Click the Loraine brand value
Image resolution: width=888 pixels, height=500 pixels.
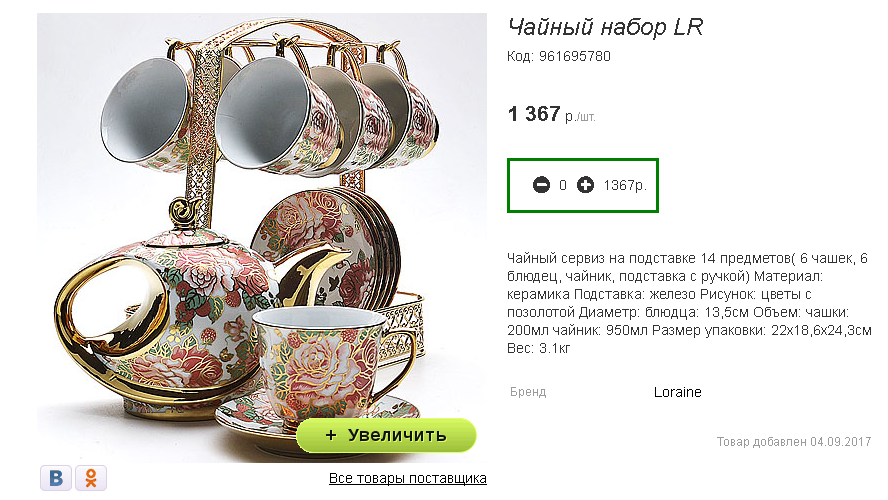point(677,392)
